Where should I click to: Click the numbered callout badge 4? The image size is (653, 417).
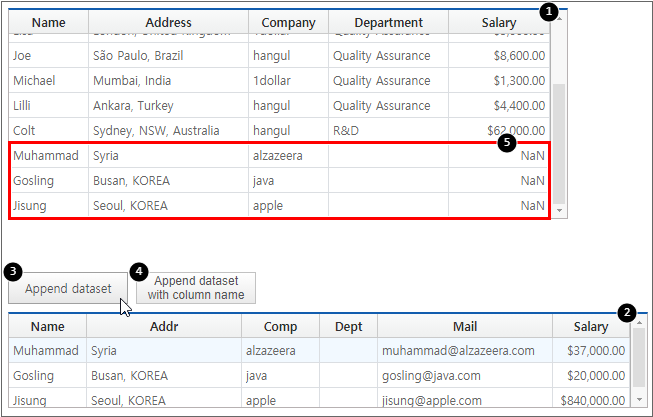(x=139, y=271)
